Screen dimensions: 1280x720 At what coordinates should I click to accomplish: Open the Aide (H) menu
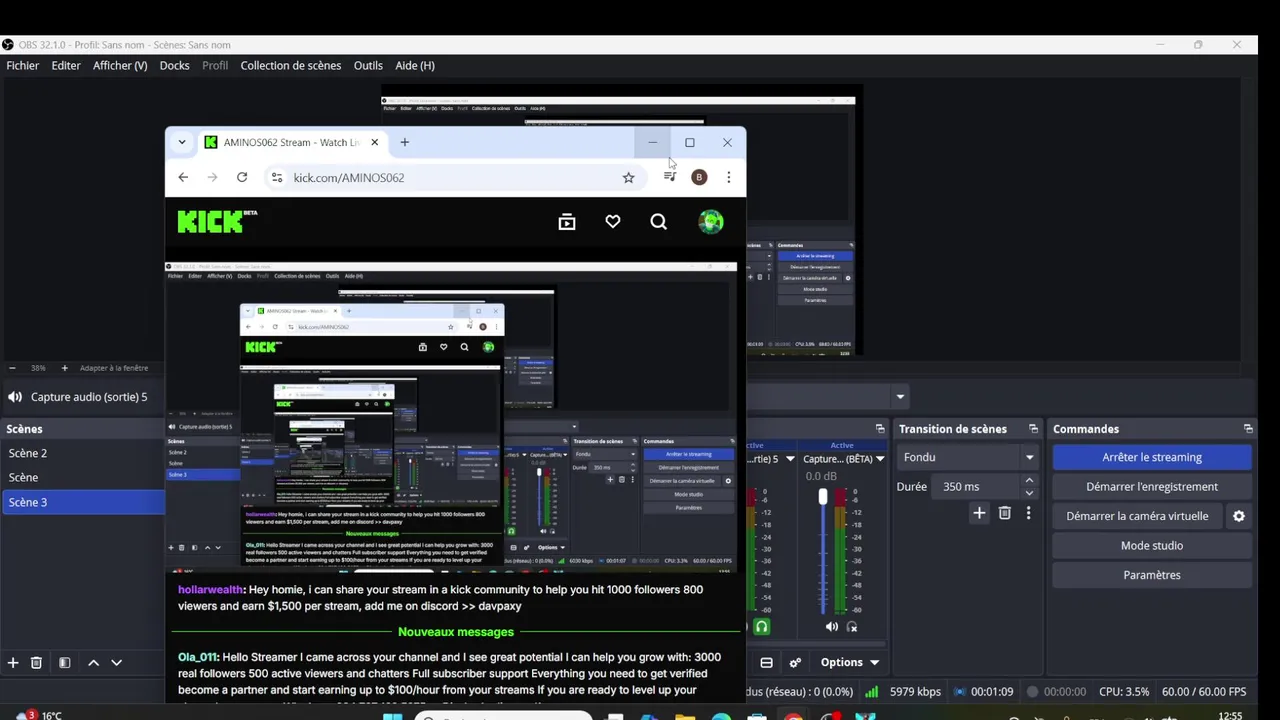coord(415,65)
